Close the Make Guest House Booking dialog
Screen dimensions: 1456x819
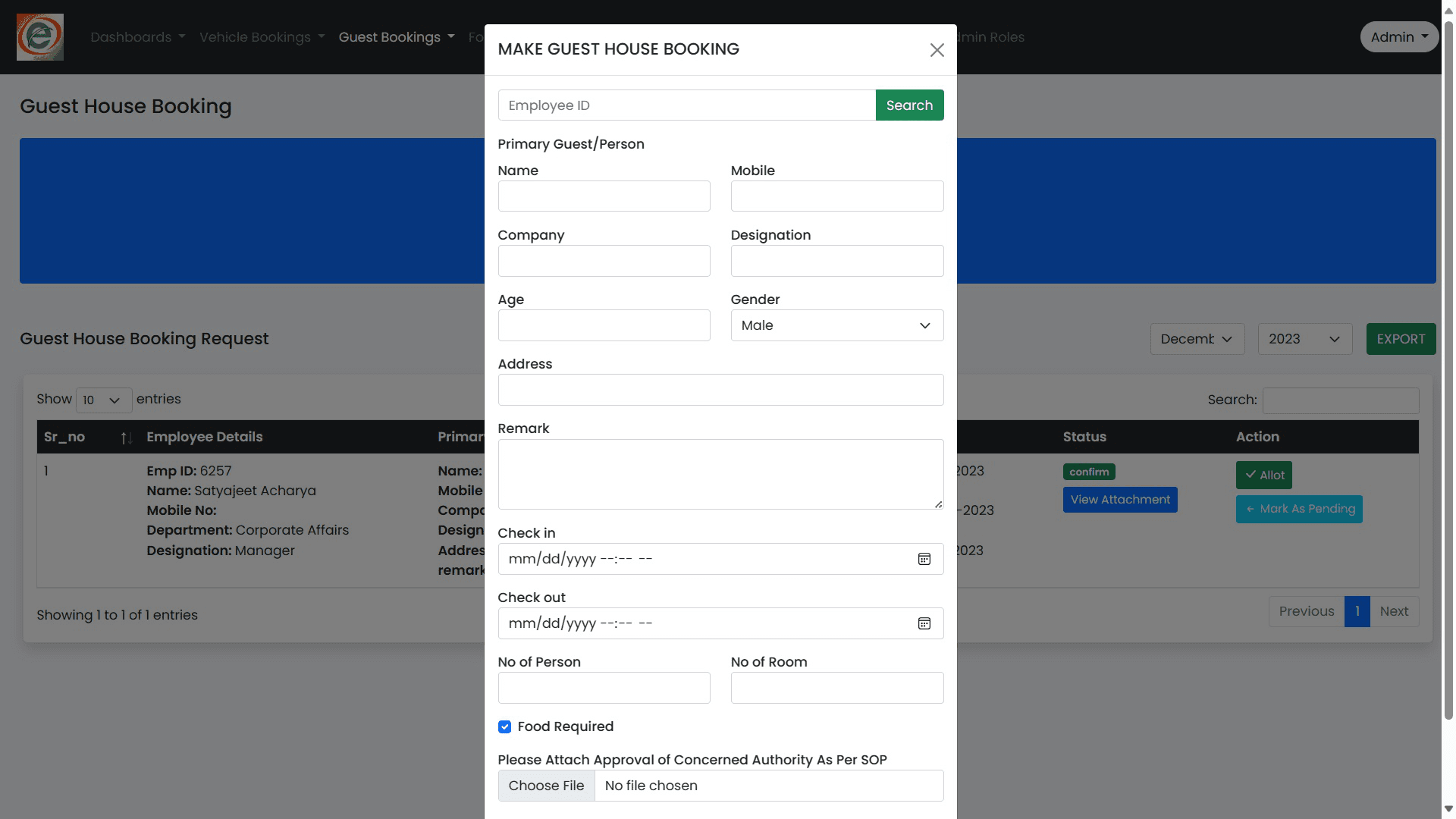pos(937,49)
